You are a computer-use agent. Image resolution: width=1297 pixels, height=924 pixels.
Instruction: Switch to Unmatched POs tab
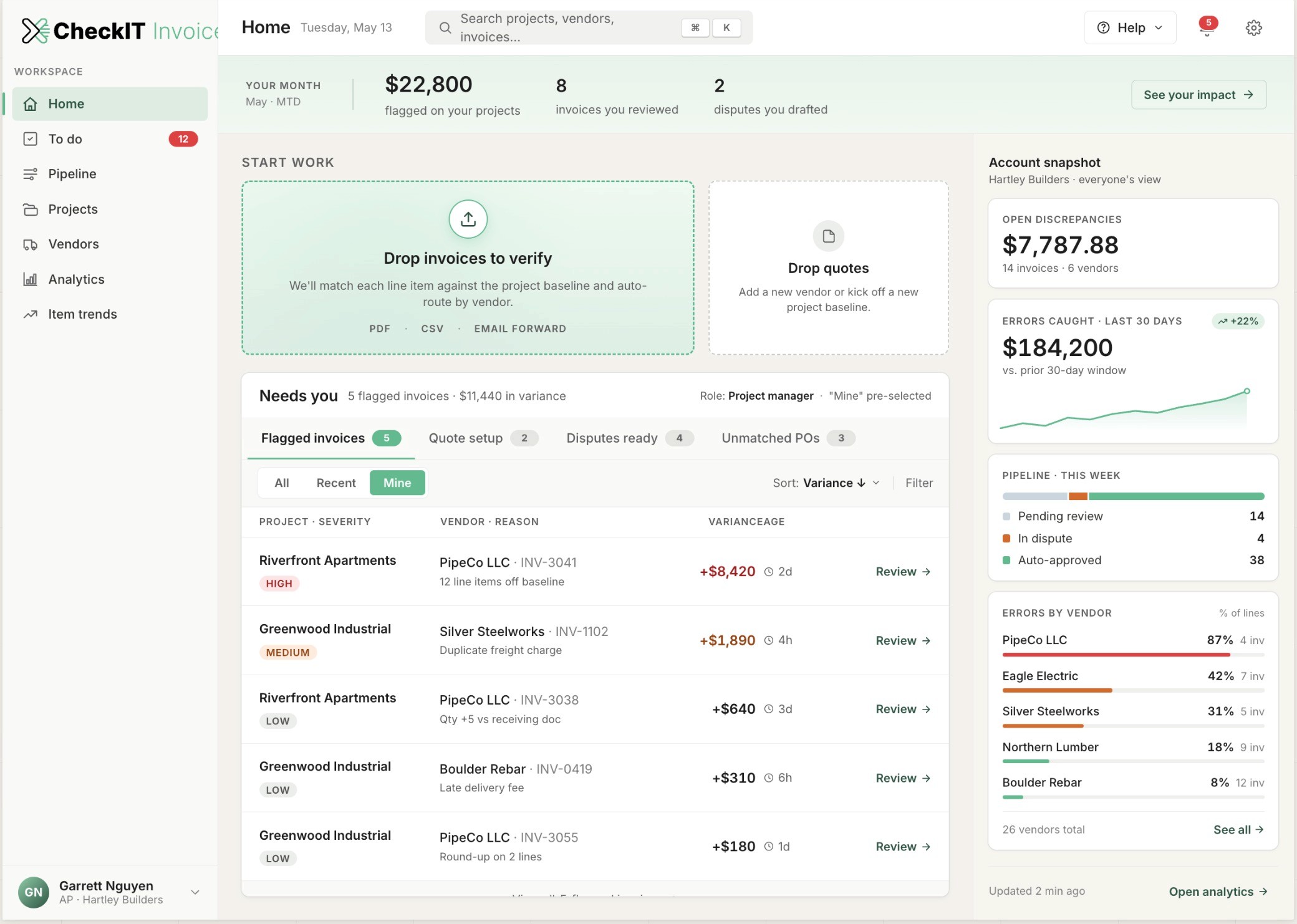click(788, 438)
